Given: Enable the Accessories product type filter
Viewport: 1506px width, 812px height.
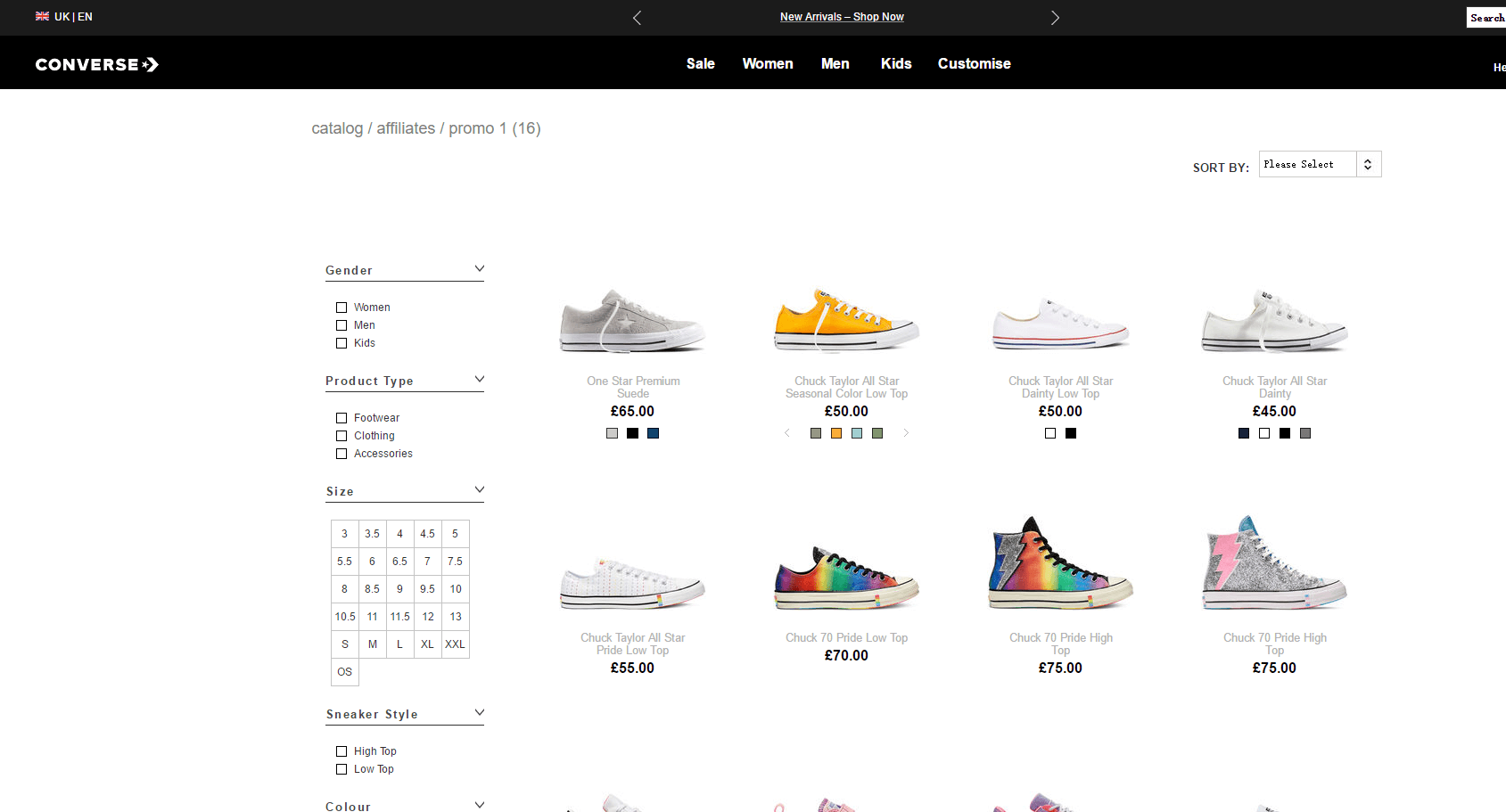Looking at the screenshot, I should [x=342, y=454].
